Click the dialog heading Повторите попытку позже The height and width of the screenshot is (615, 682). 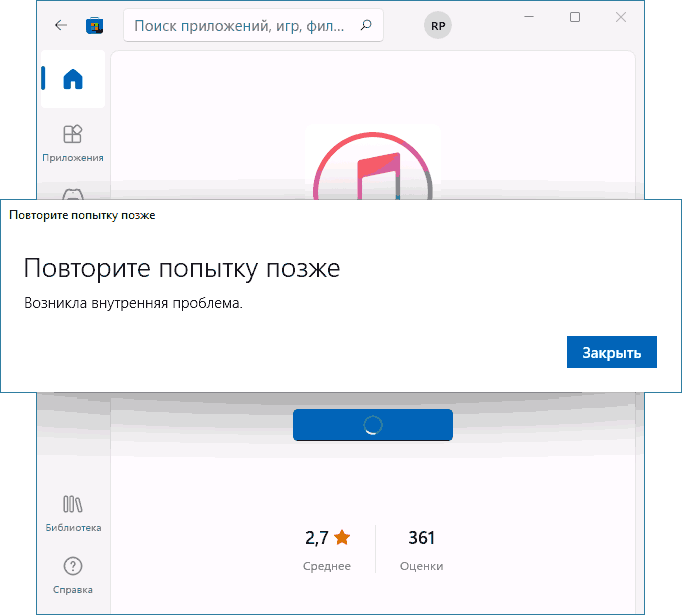(x=182, y=268)
